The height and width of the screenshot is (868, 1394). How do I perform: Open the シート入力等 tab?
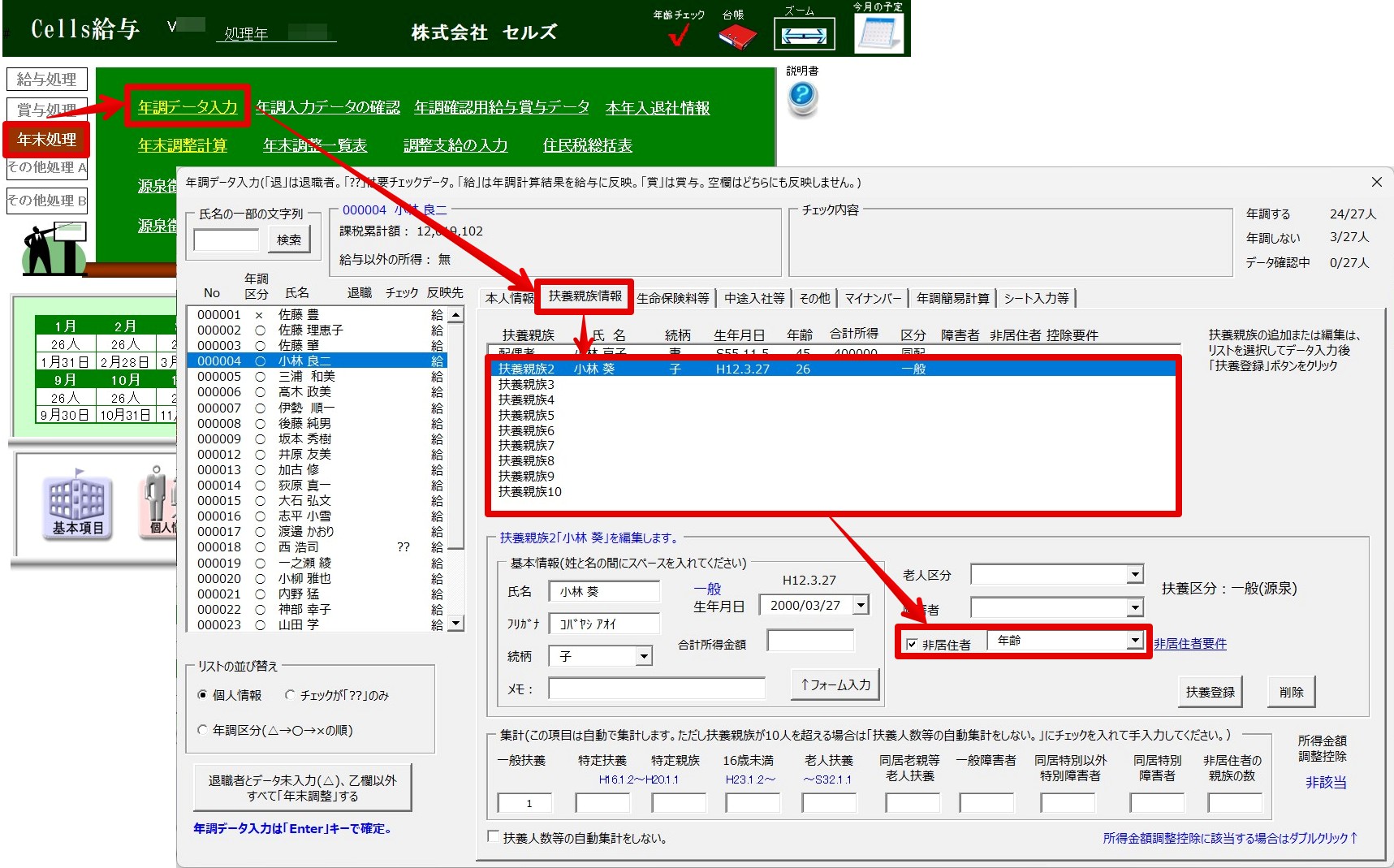pyautogui.click(x=1036, y=298)
